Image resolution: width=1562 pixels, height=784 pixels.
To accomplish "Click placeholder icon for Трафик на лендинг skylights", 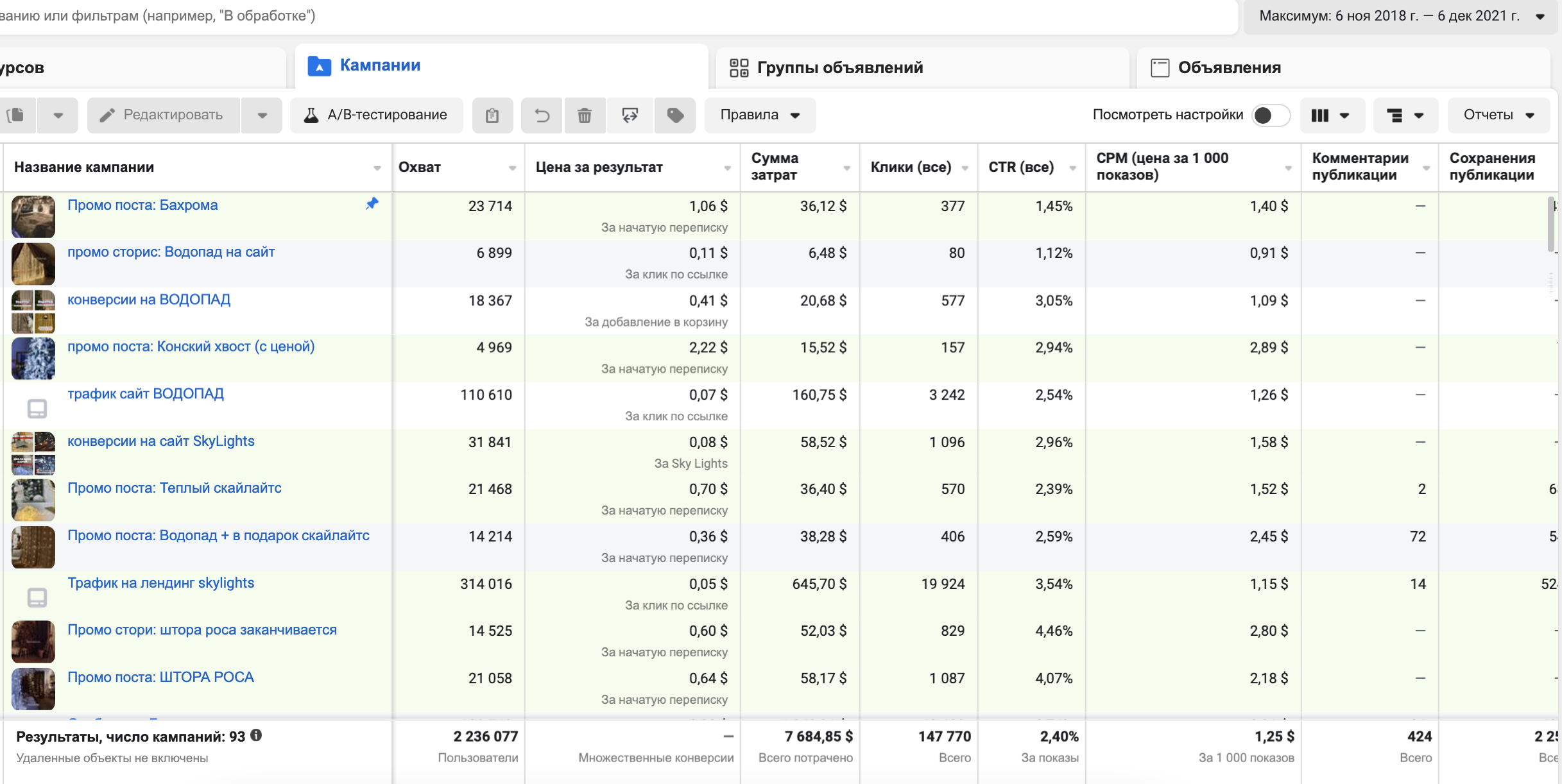I will (37, 597).
